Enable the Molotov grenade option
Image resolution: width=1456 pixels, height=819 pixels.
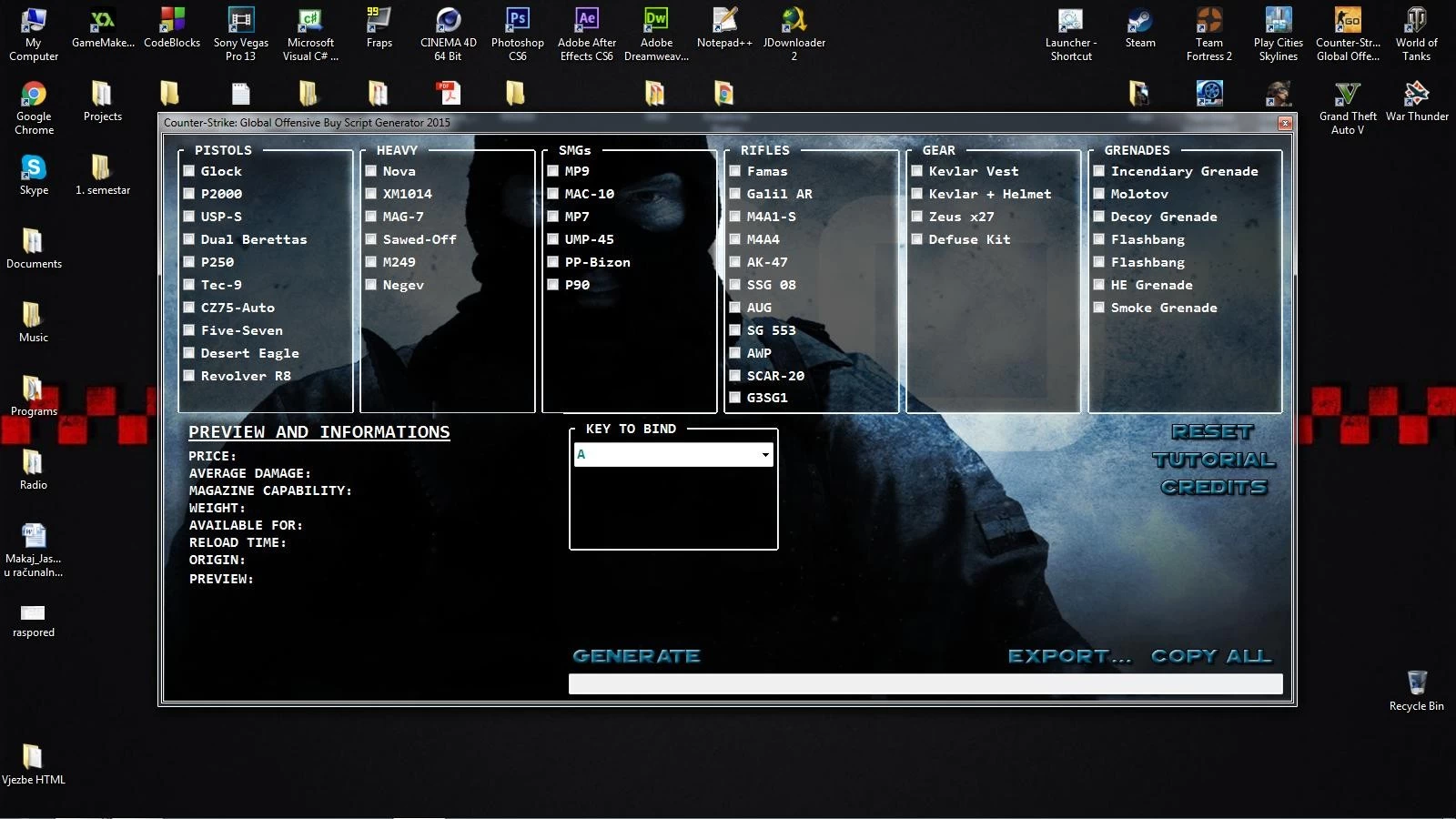click(1099, 194)
